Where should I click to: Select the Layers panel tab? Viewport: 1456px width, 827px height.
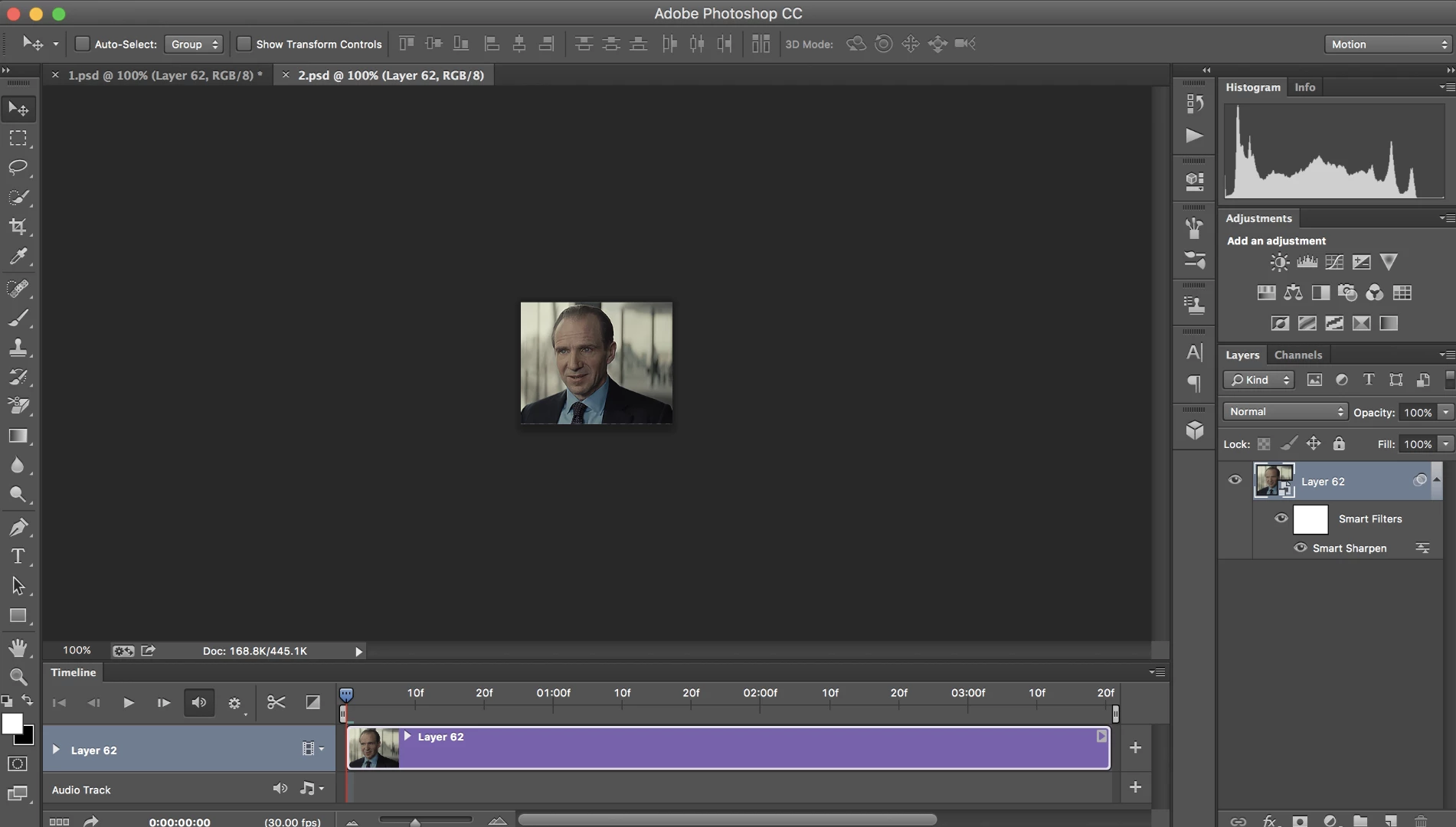pos(1242,355)
